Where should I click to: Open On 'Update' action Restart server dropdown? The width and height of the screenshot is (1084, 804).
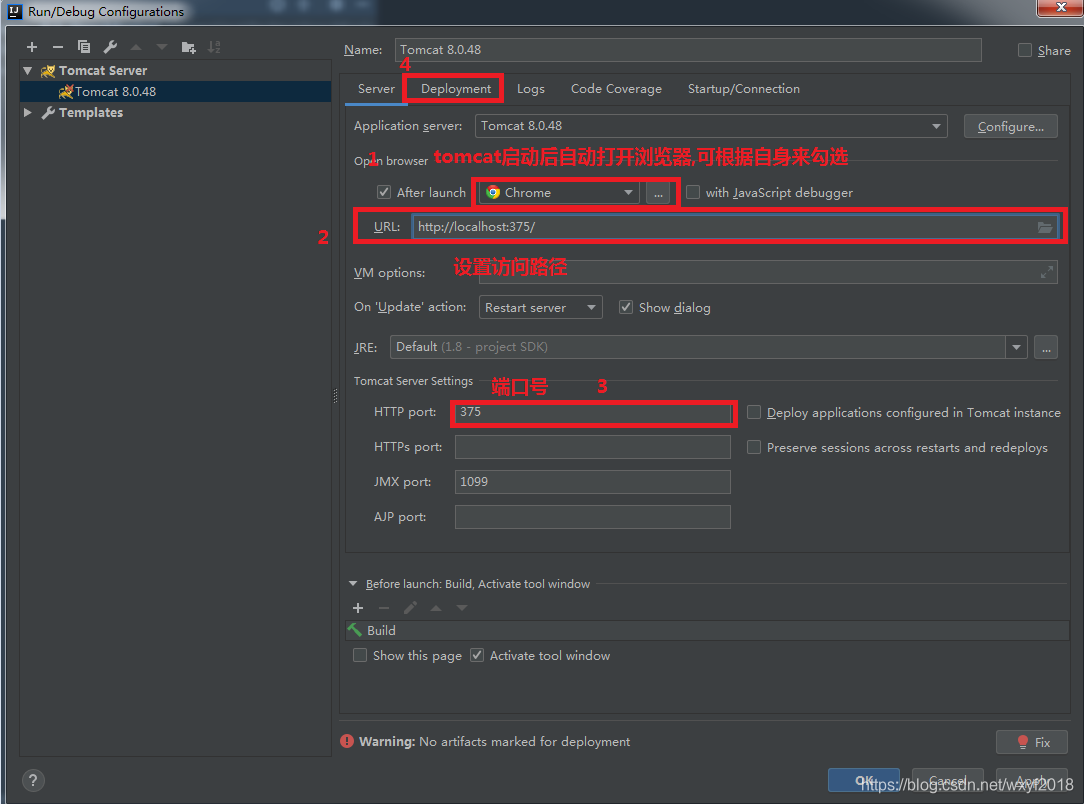[x=541, y=307]
